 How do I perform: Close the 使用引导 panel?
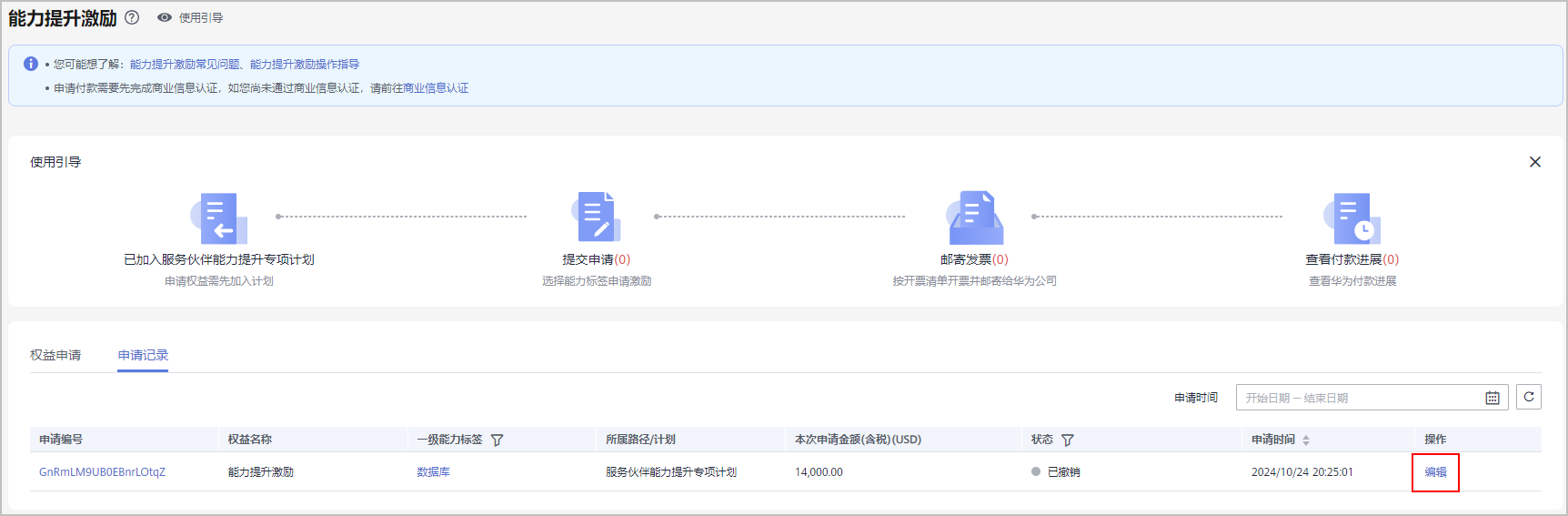(1535, 162)
